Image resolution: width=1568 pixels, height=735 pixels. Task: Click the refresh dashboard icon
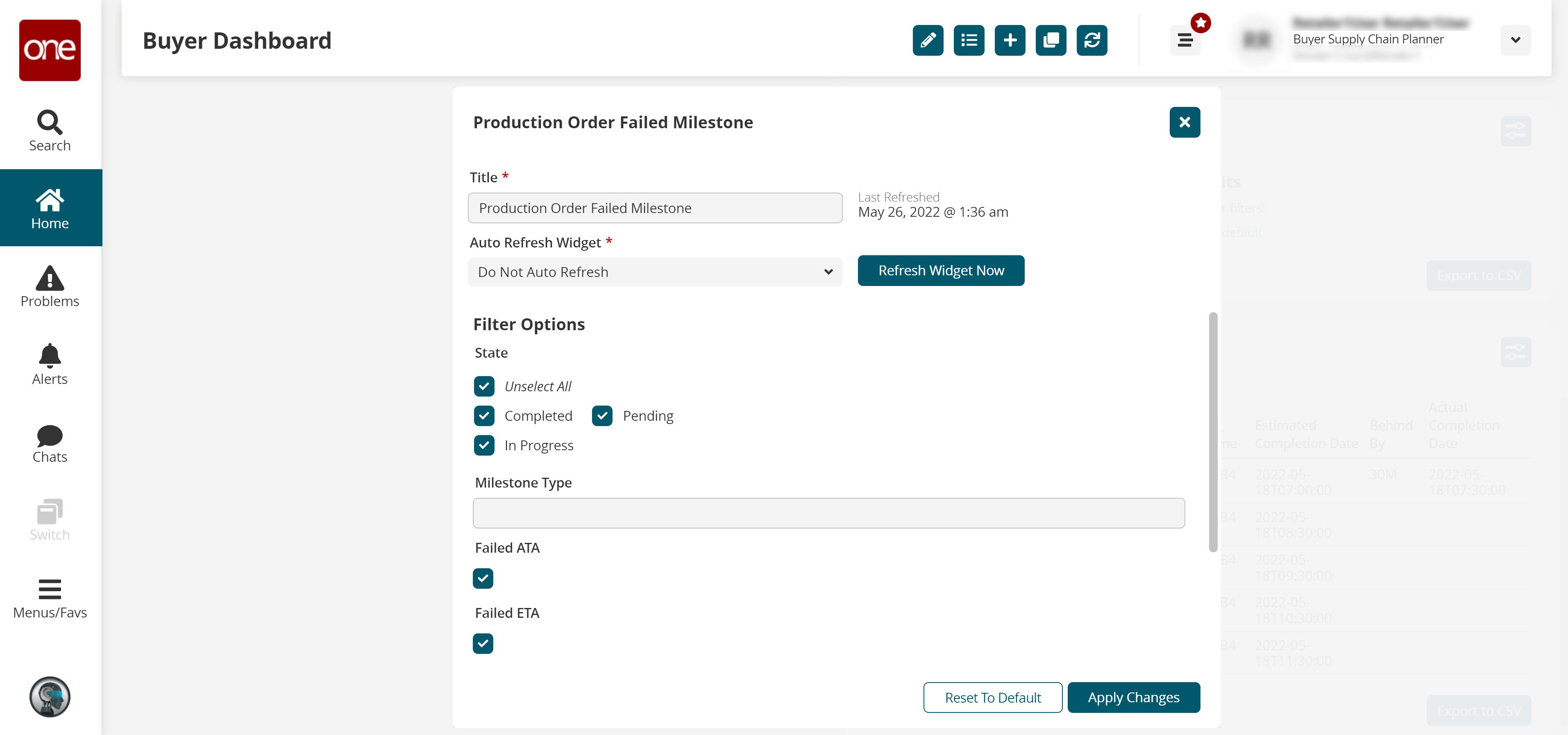point(1091,40)
